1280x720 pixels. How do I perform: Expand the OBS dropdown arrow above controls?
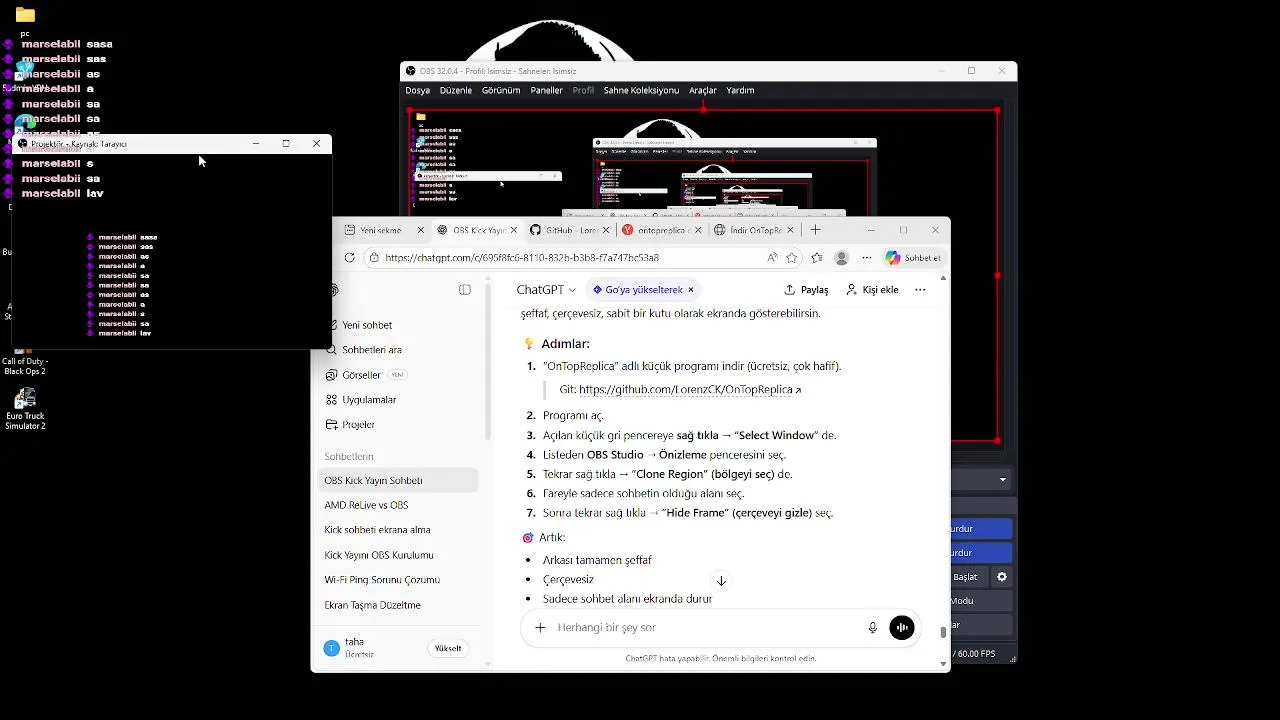1003,480
